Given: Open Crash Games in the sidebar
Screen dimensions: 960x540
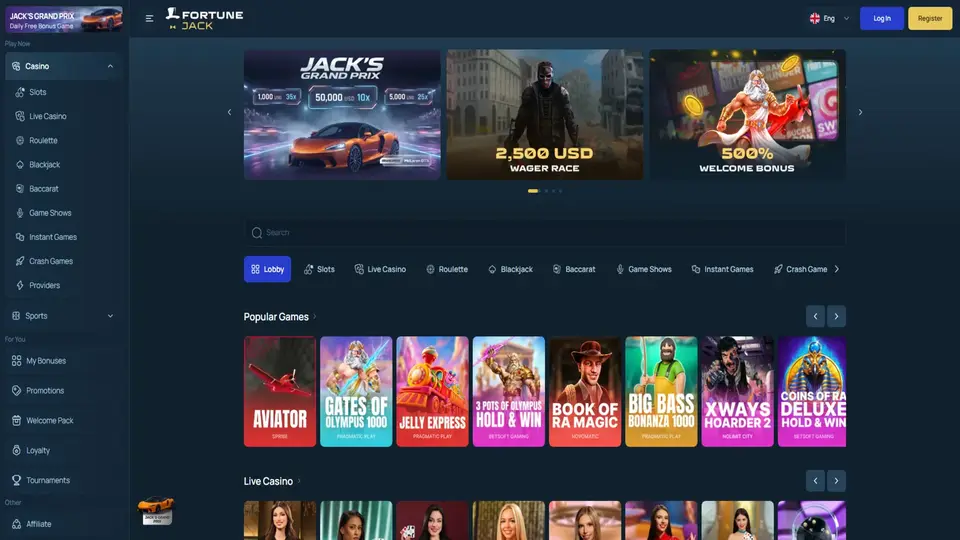Looking at the screenshot, I should point(51,261).
